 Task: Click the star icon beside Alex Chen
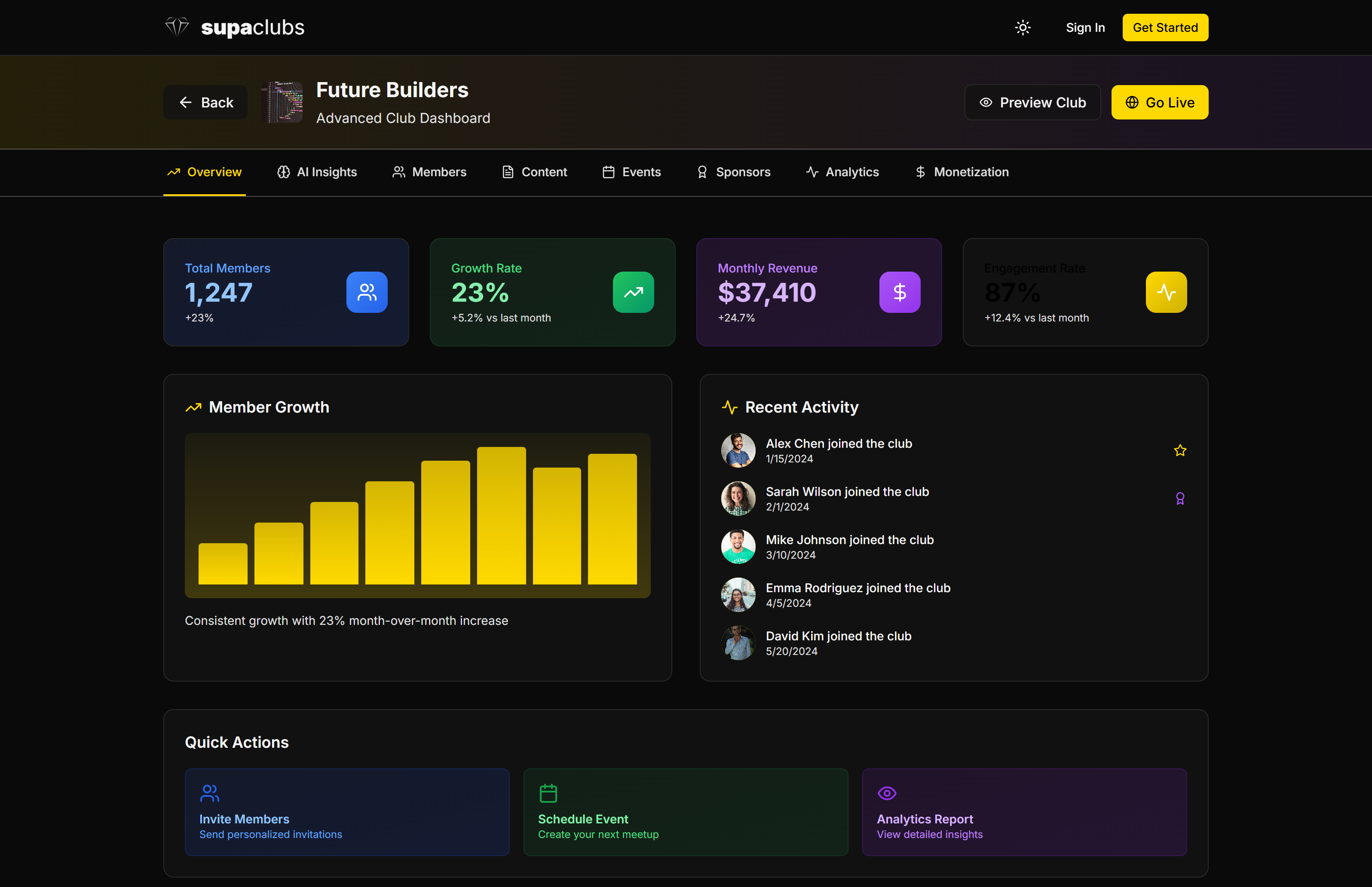point(1179,450)
